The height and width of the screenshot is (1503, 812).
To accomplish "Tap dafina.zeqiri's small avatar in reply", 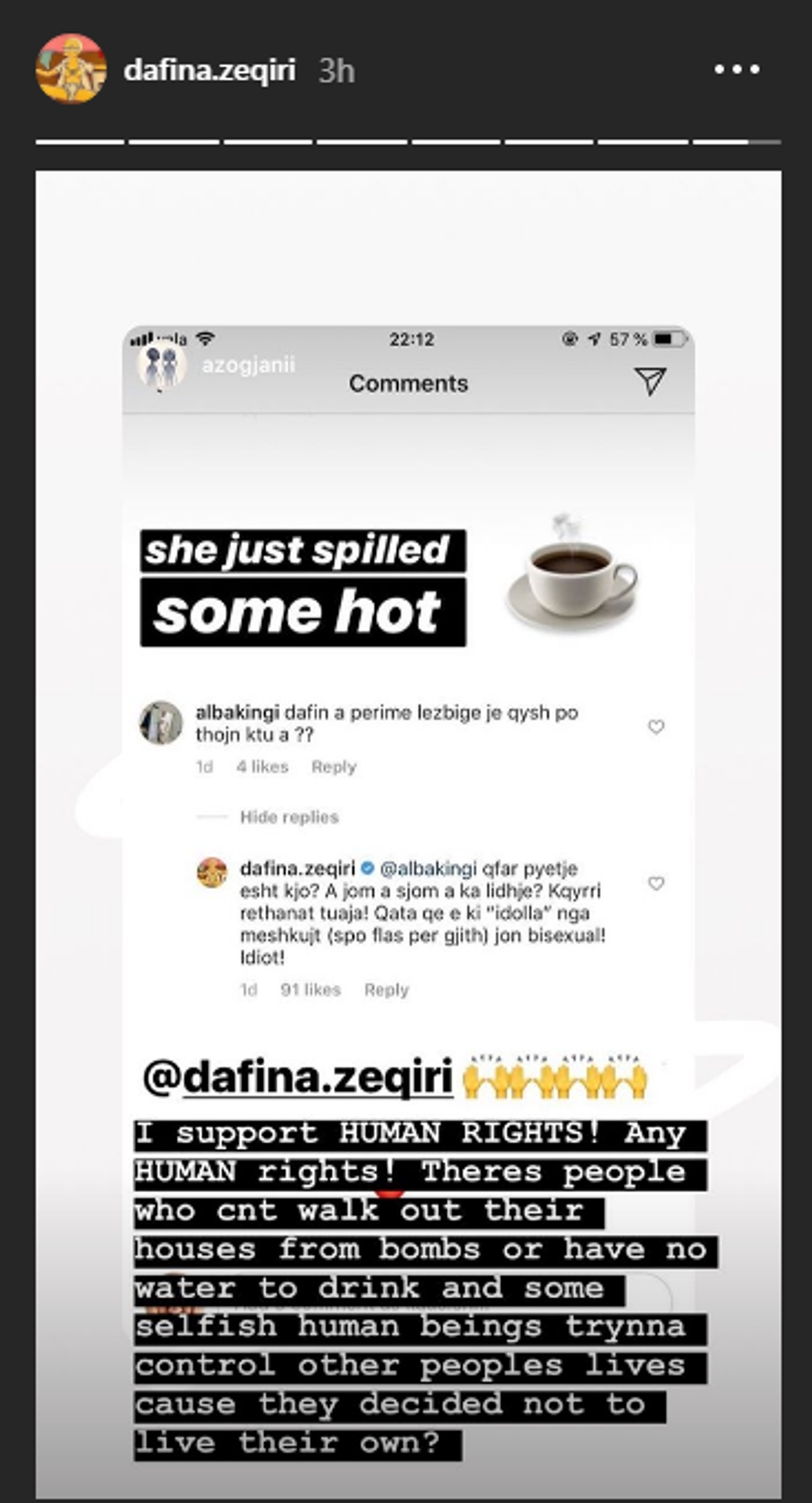I will [x=212, y=872].
